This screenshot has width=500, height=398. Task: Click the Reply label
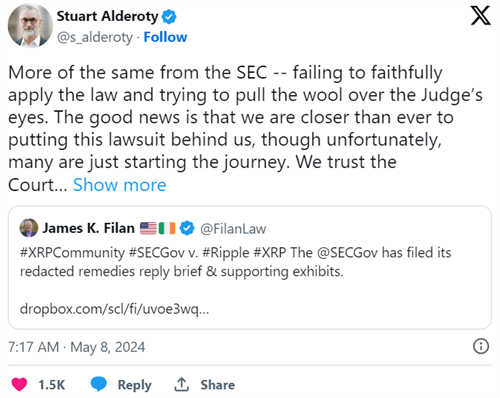[x=134, y=385]
